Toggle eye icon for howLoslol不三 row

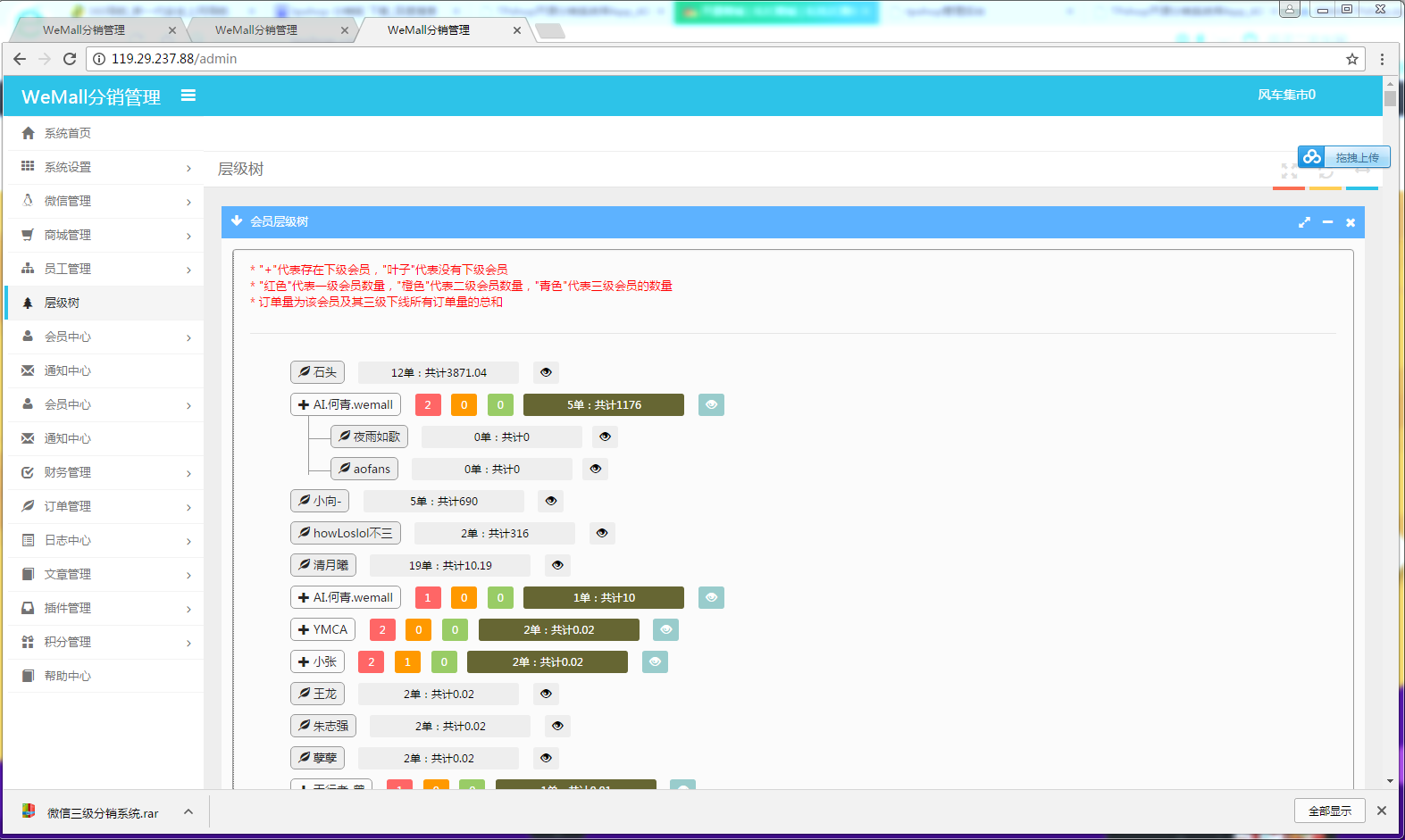602,533
